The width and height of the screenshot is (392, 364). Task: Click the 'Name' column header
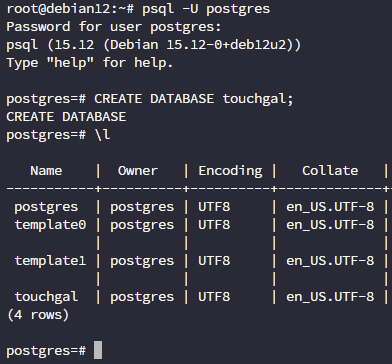coord(46,171)
